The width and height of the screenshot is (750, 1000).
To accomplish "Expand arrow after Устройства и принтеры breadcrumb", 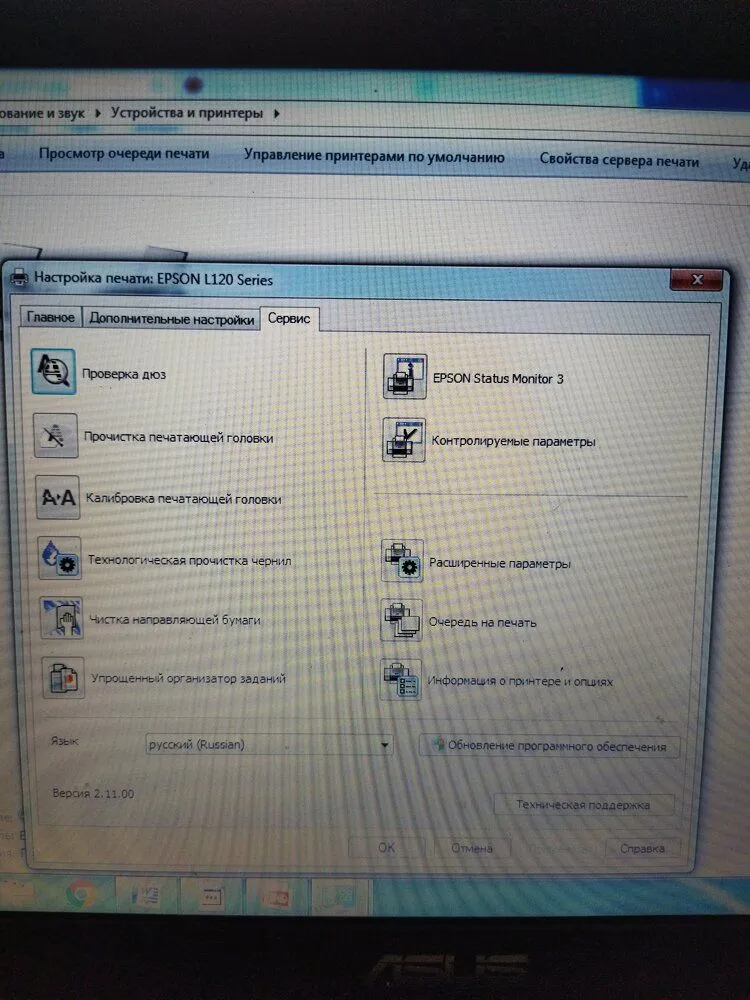I will click(277, 114).
